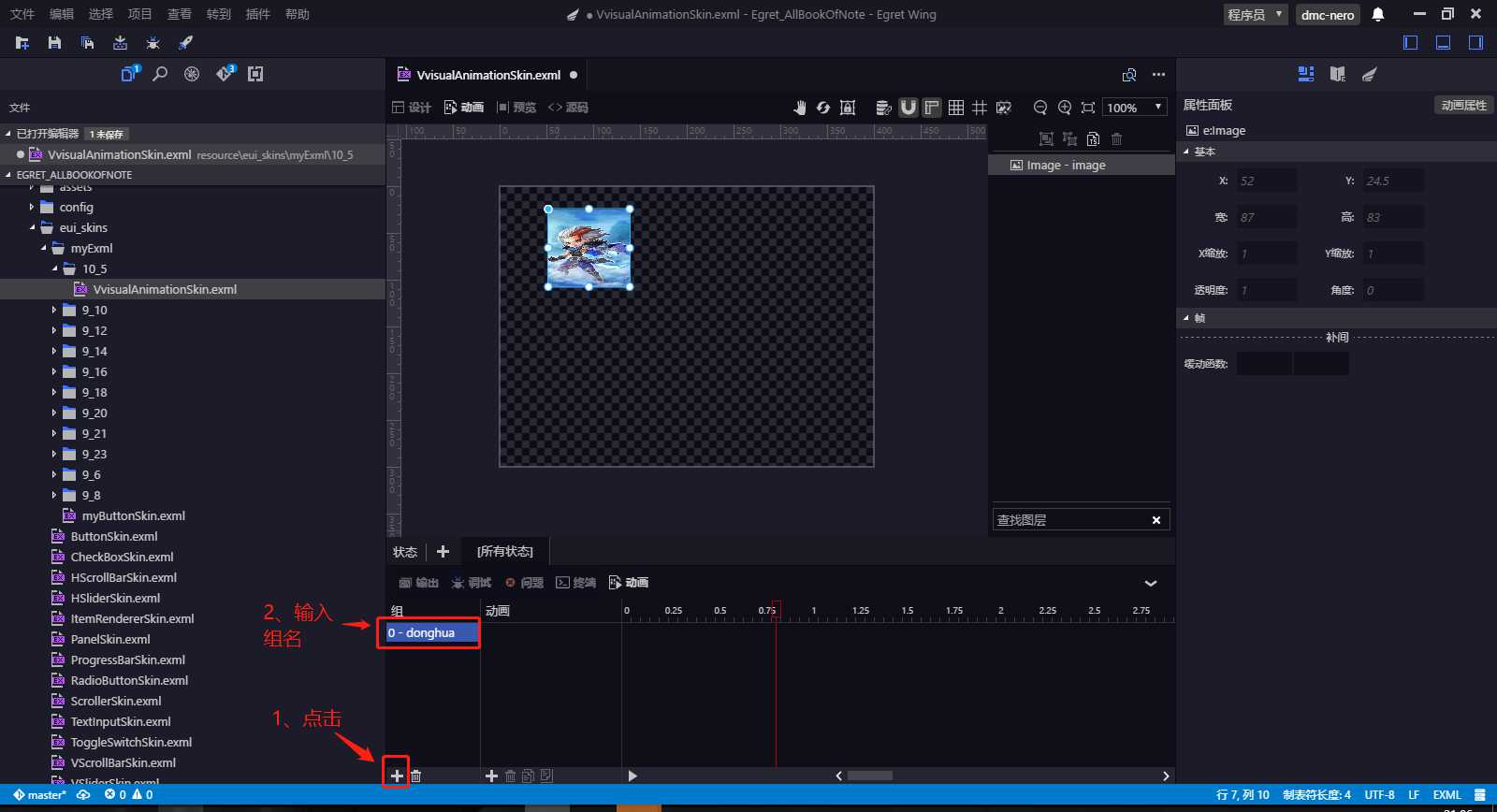The width and height of the screenshot is (1497, 812).
Task: Select the hand pan tool
Action: [799, 108]
